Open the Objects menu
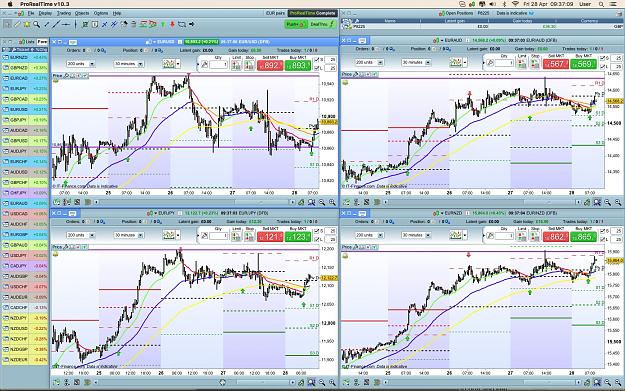625x391 pixels. coord(82,14)
